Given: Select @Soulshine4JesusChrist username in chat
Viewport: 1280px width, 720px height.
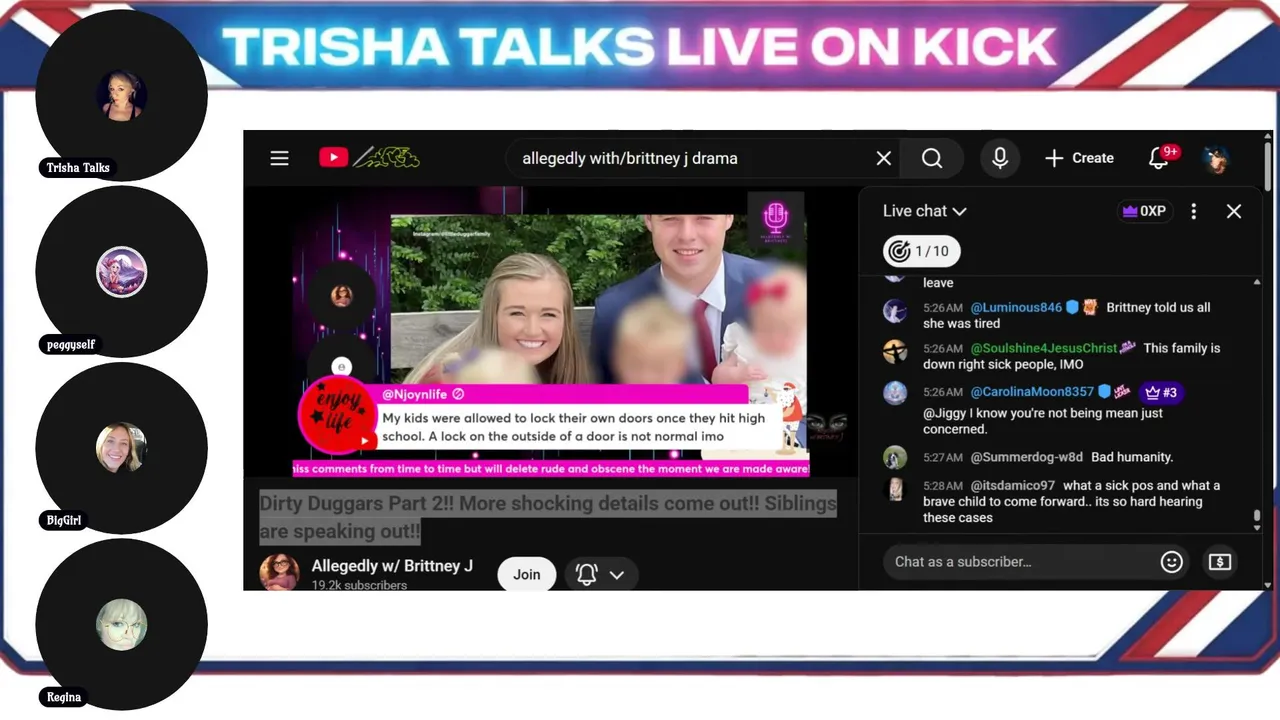Looking at the screenshot, I should click(1044, 348).
